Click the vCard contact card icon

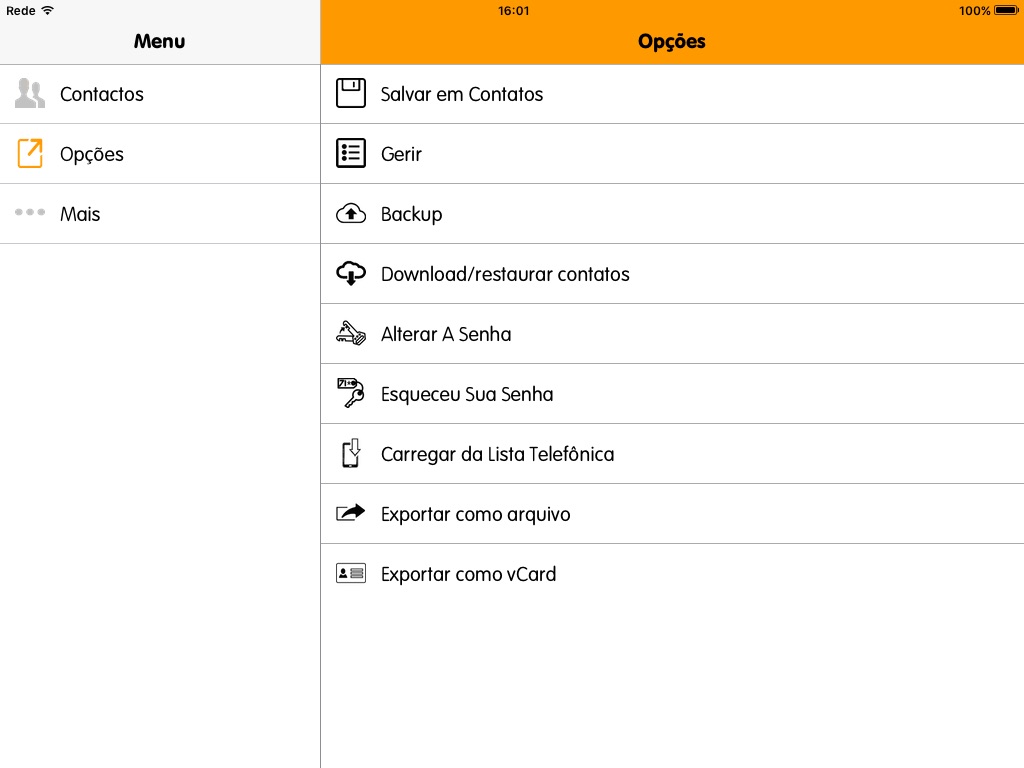351,574
